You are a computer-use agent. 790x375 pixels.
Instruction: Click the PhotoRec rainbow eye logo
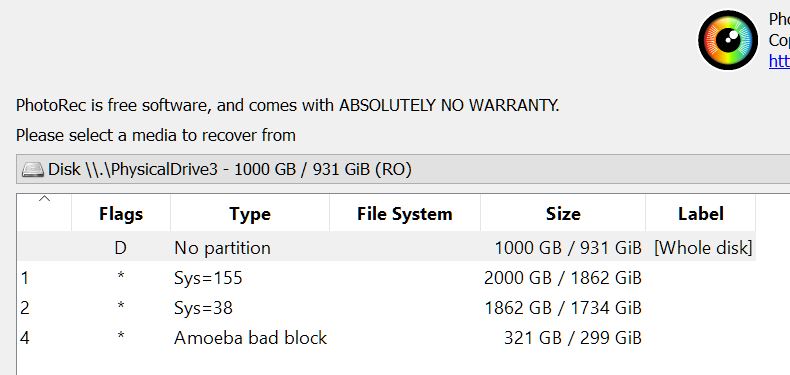[x=728, y=40]
